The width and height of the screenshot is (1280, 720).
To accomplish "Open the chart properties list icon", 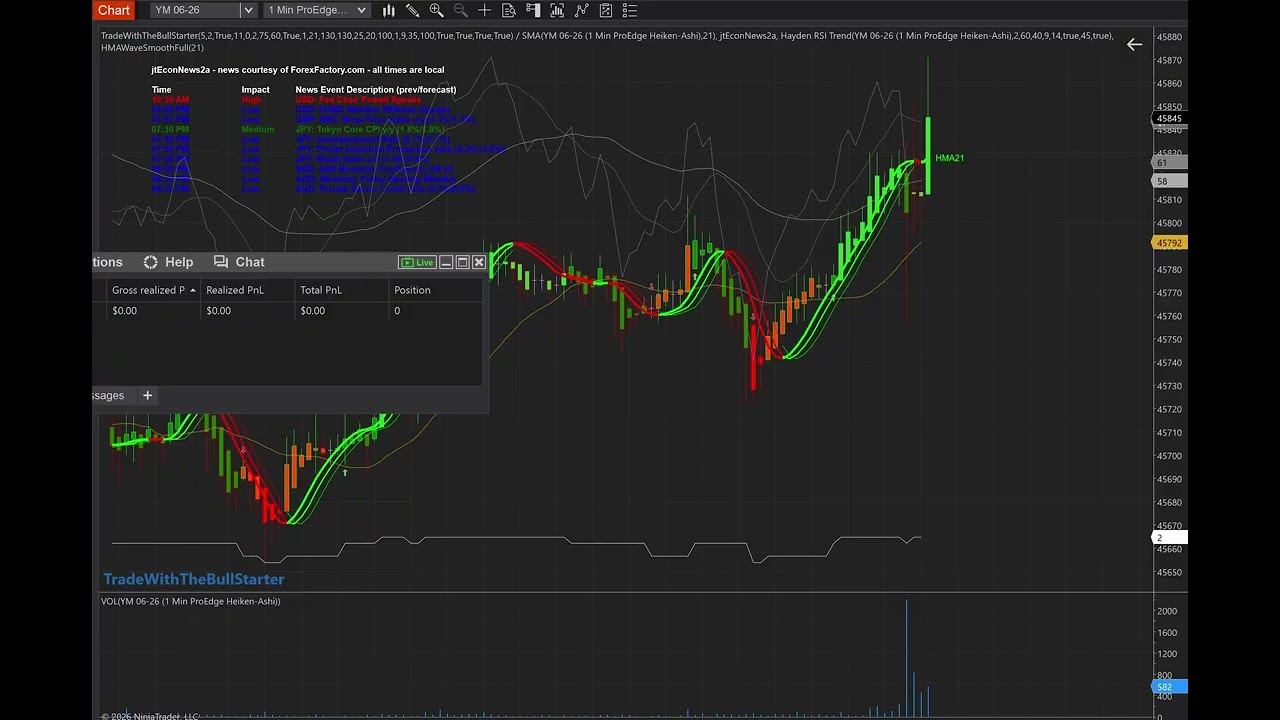I will click(629, 10).
